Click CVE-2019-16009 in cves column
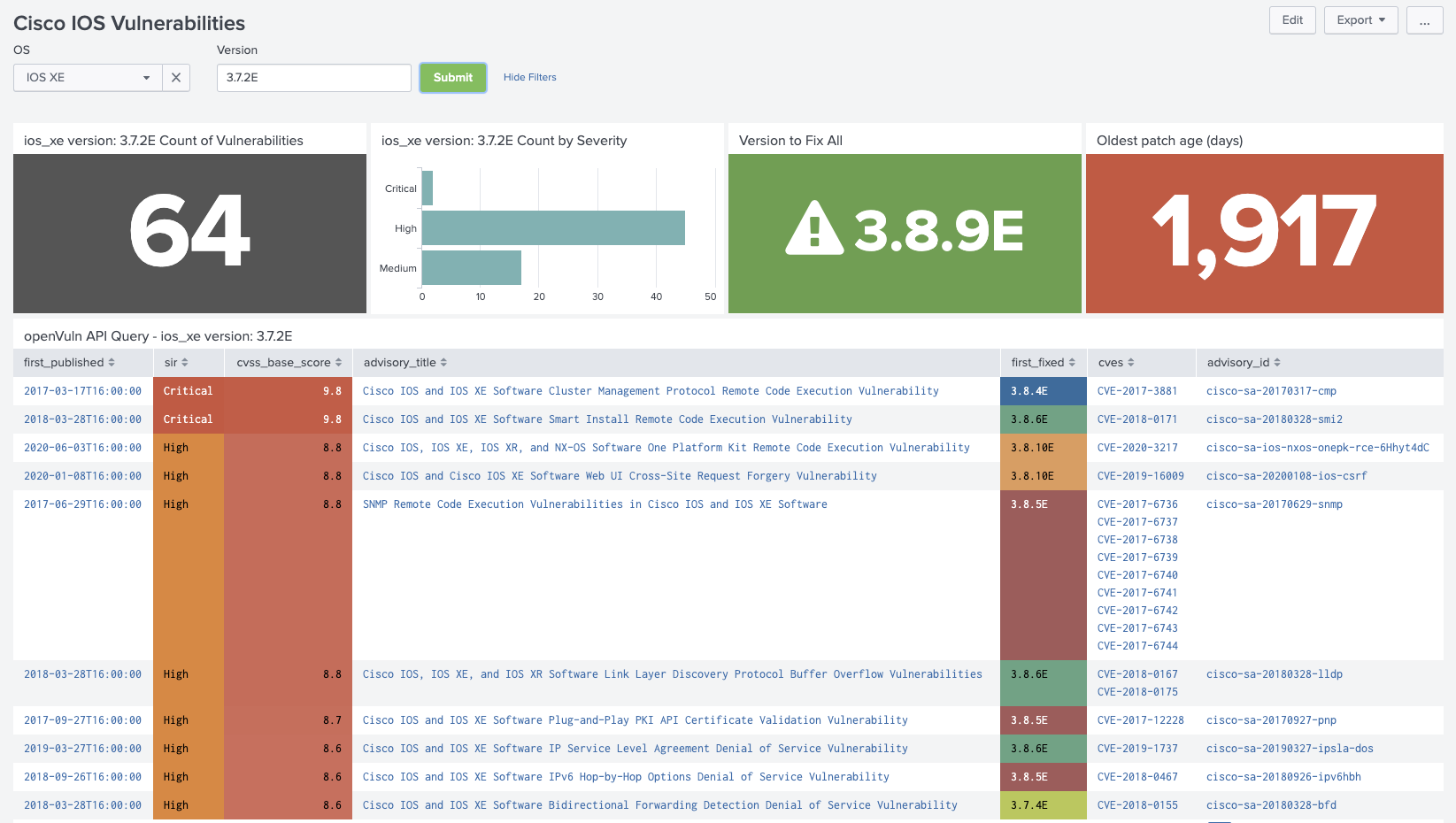The width and height of the screenshot is (1456, 823). tap(1140, 476)
